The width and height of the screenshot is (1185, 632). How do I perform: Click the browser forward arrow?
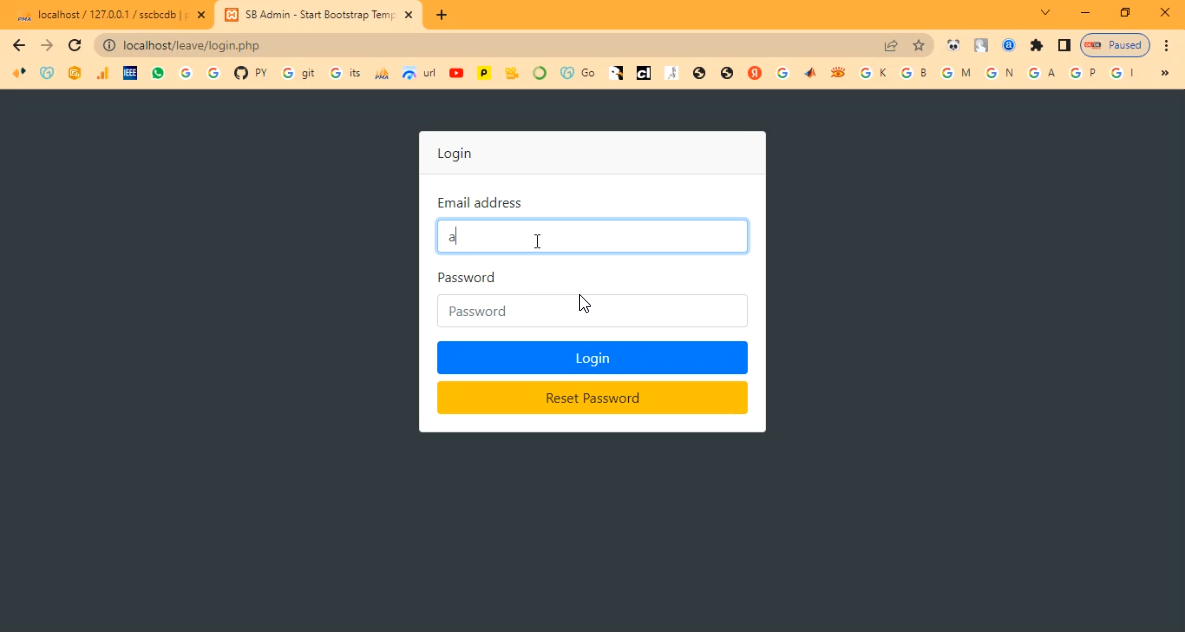[47, 45]
